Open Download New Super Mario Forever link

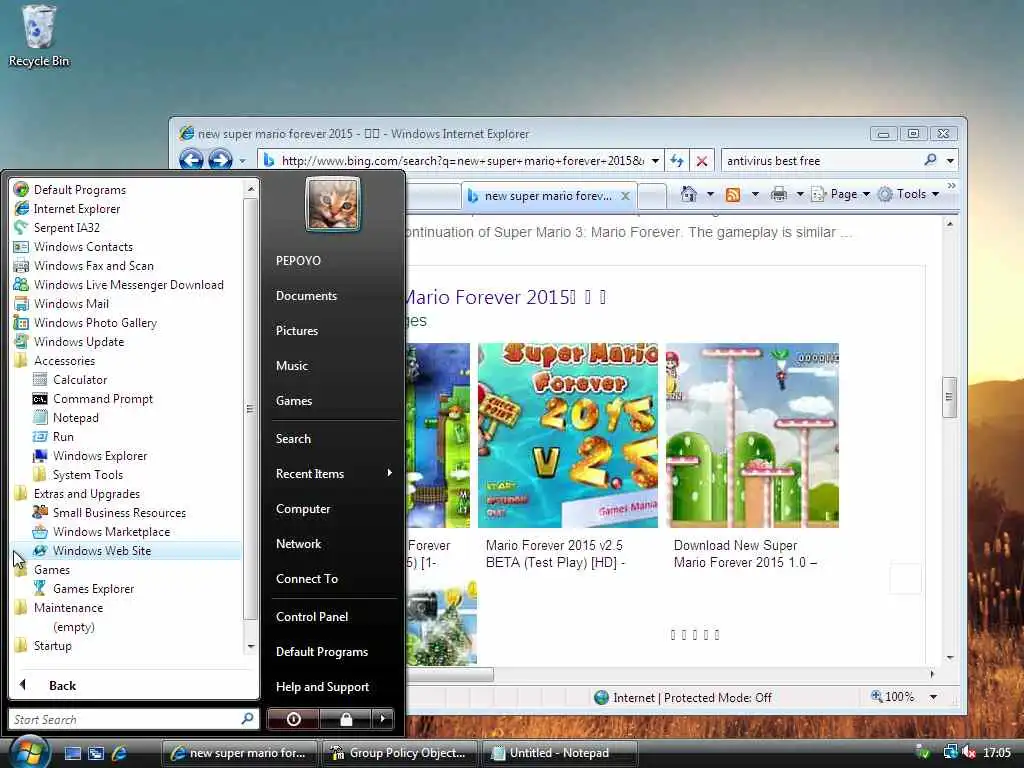[x=745, y=554]
